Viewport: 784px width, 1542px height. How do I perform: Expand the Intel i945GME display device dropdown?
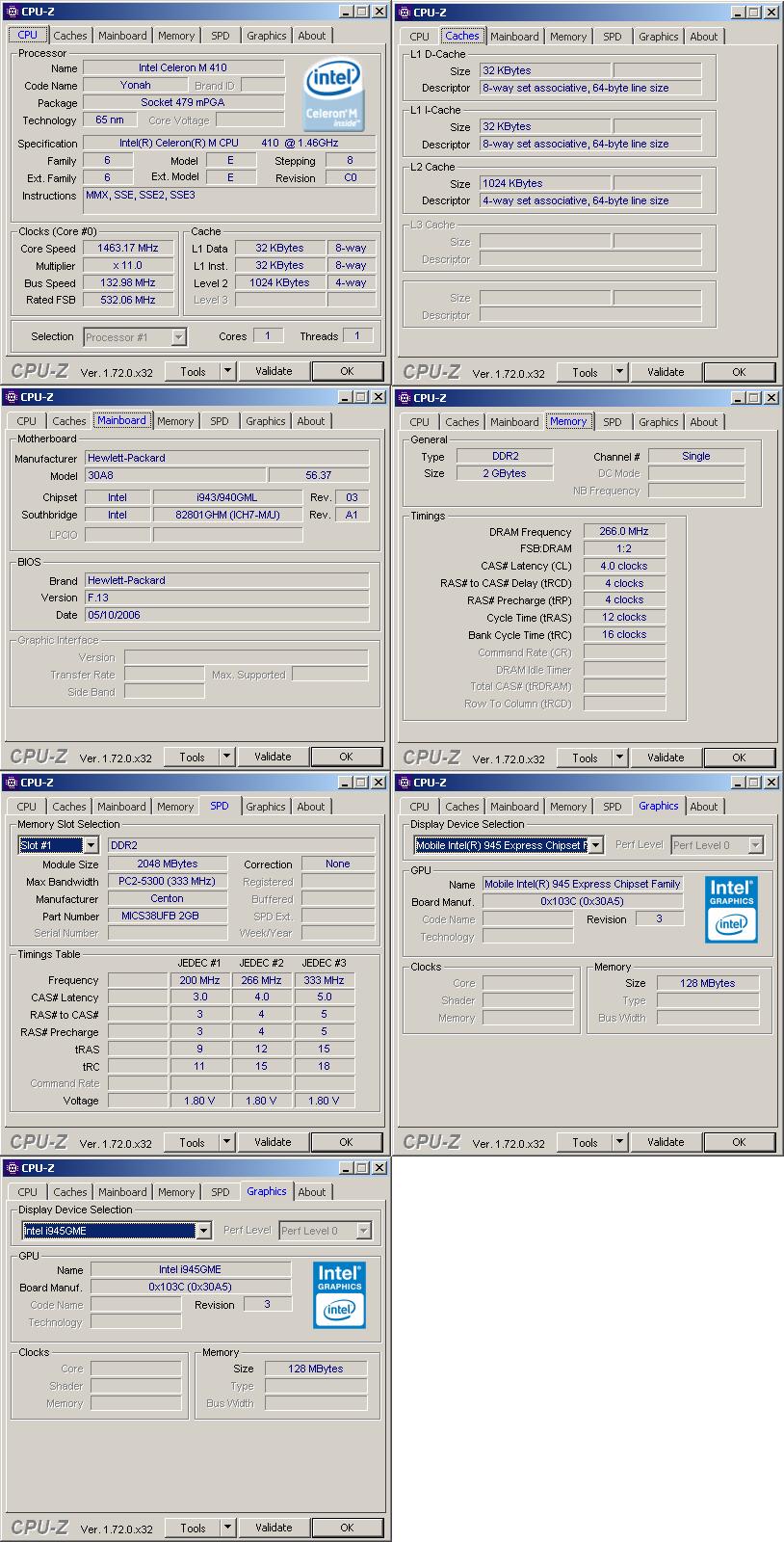pos(203,1231)
